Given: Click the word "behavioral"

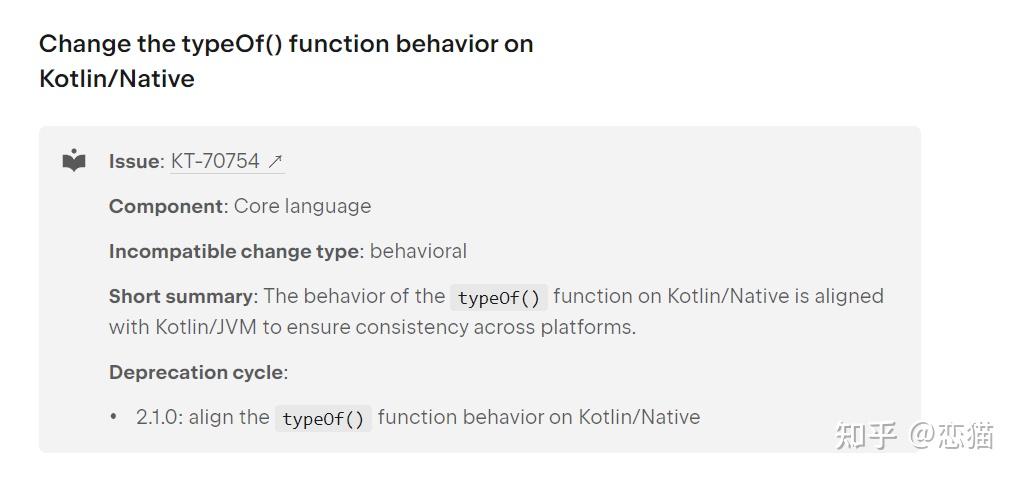Looking at the screenshot, I should click(x=418, y=251).
